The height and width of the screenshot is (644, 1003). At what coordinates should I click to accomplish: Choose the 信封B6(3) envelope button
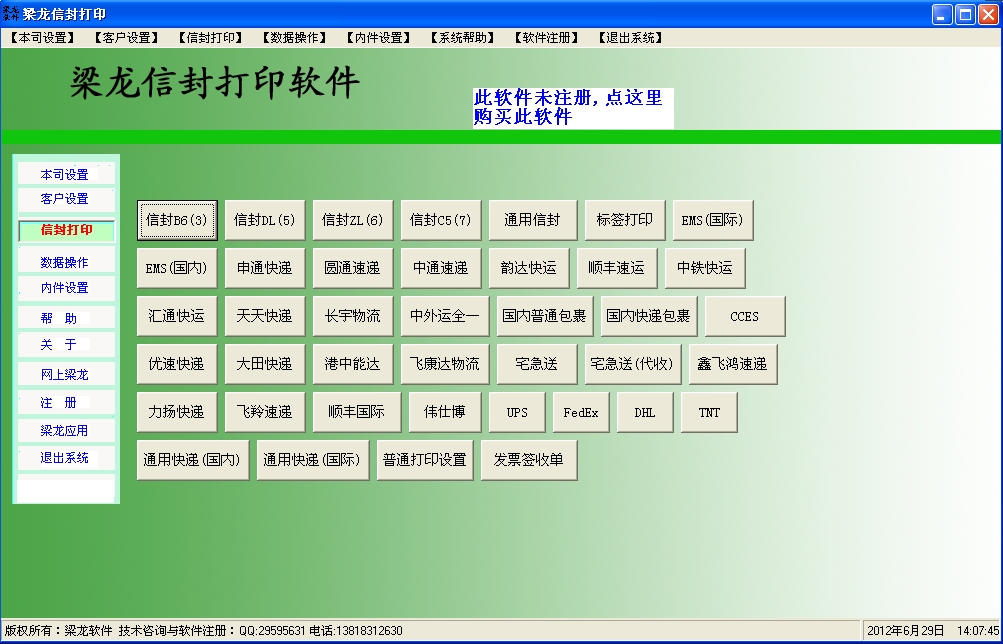point(177,220)
